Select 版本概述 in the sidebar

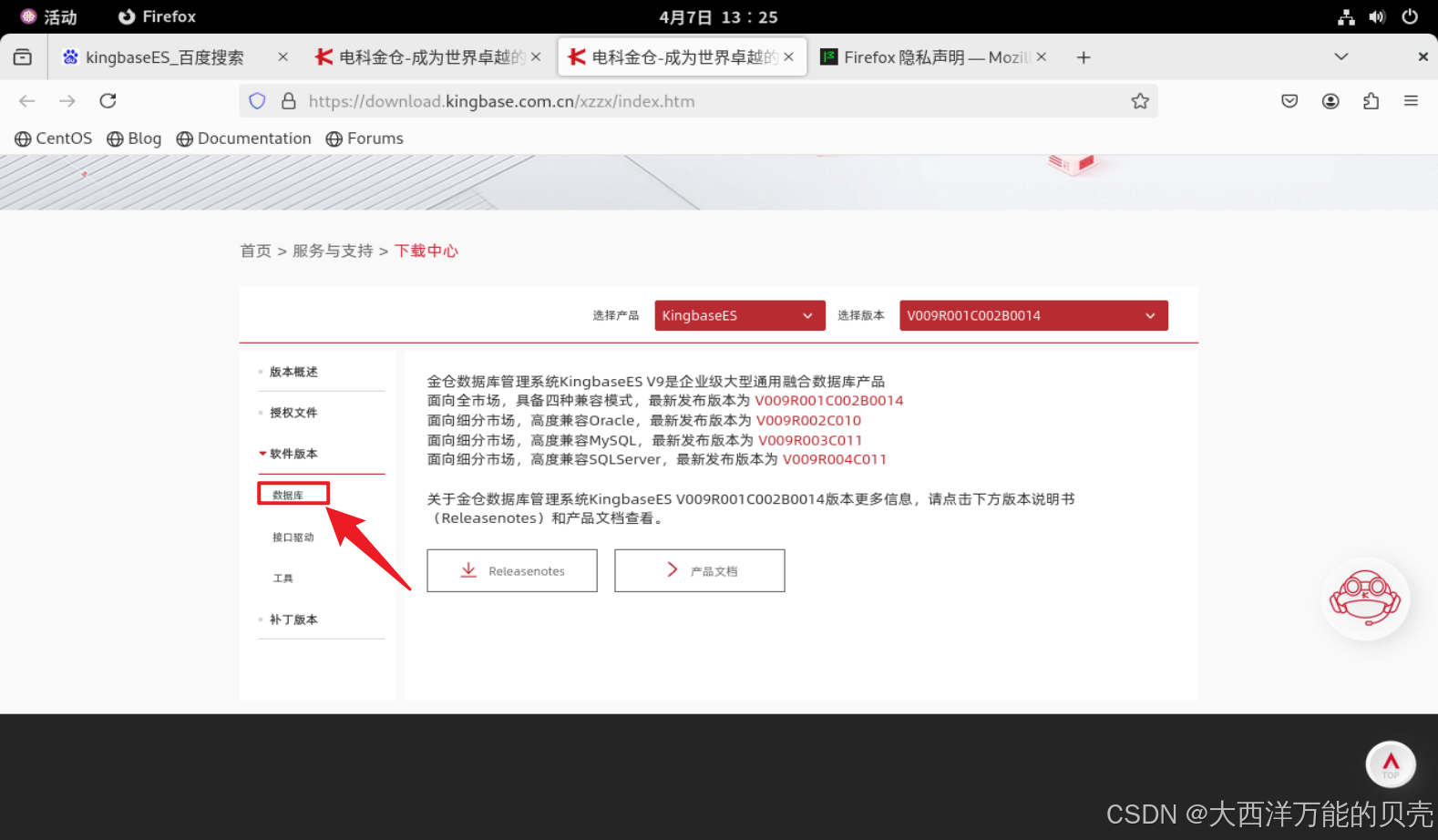coord(293,372)
